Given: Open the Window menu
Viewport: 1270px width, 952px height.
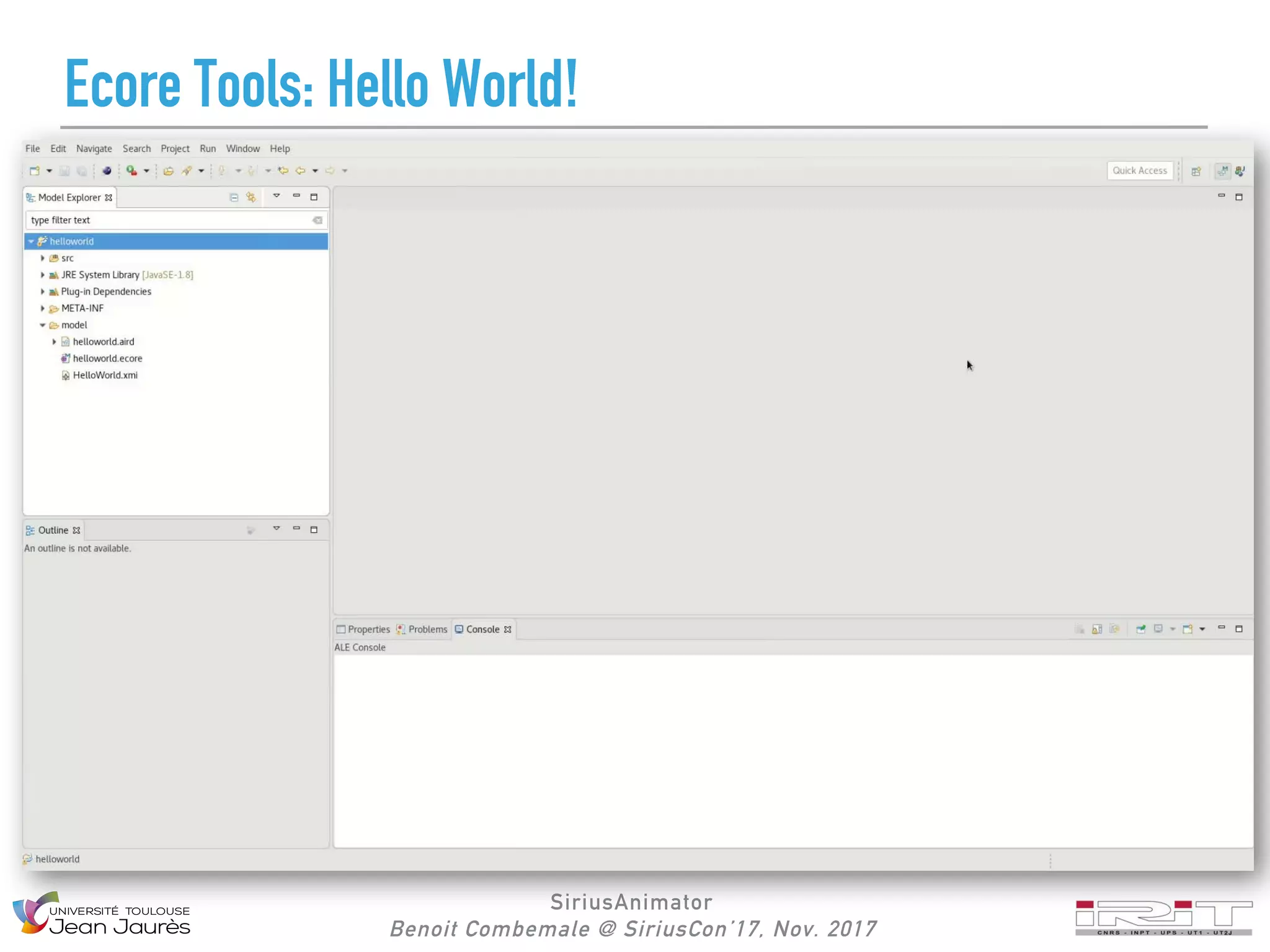Looking at the screenshot, I should tap(242, 149).
